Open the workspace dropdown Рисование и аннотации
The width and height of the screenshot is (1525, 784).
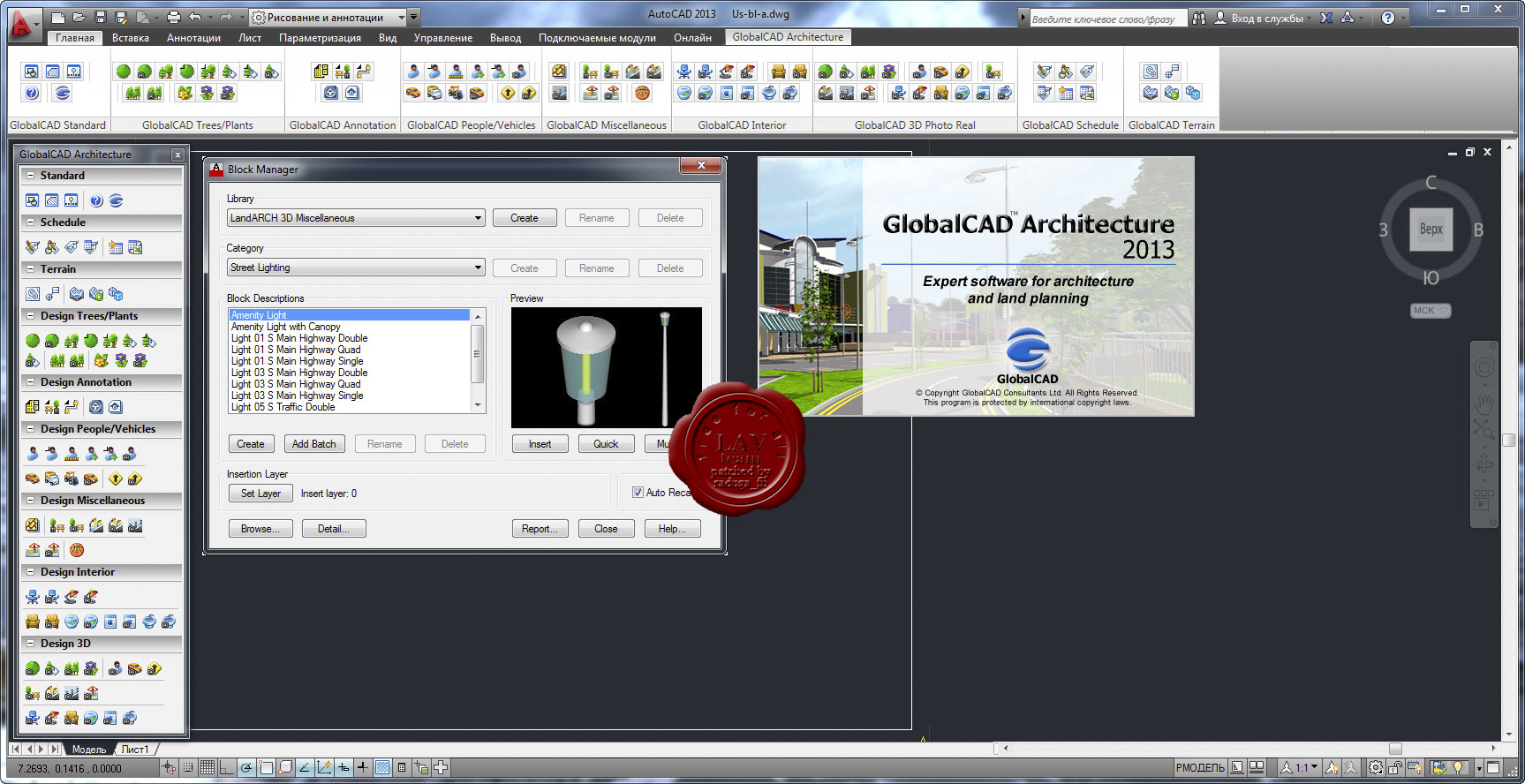point(328,17)
